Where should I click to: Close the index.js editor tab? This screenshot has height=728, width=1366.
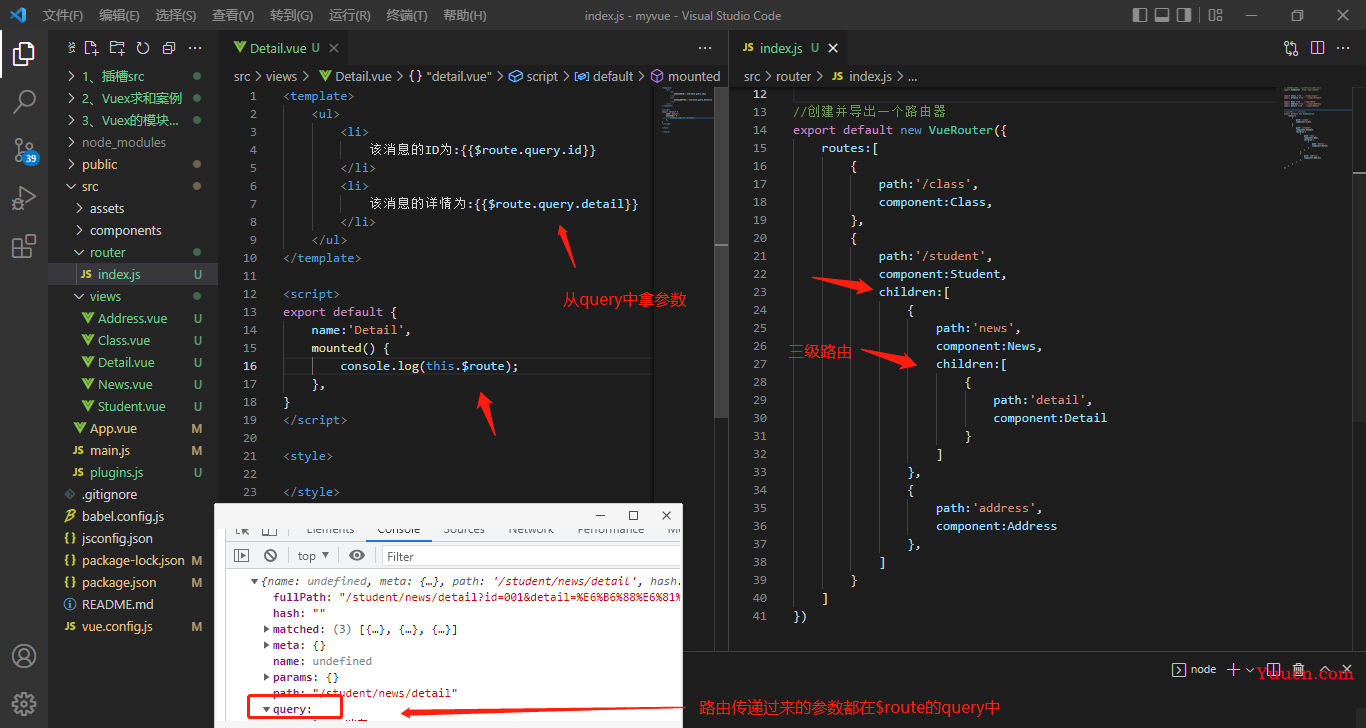coord(833,48)
